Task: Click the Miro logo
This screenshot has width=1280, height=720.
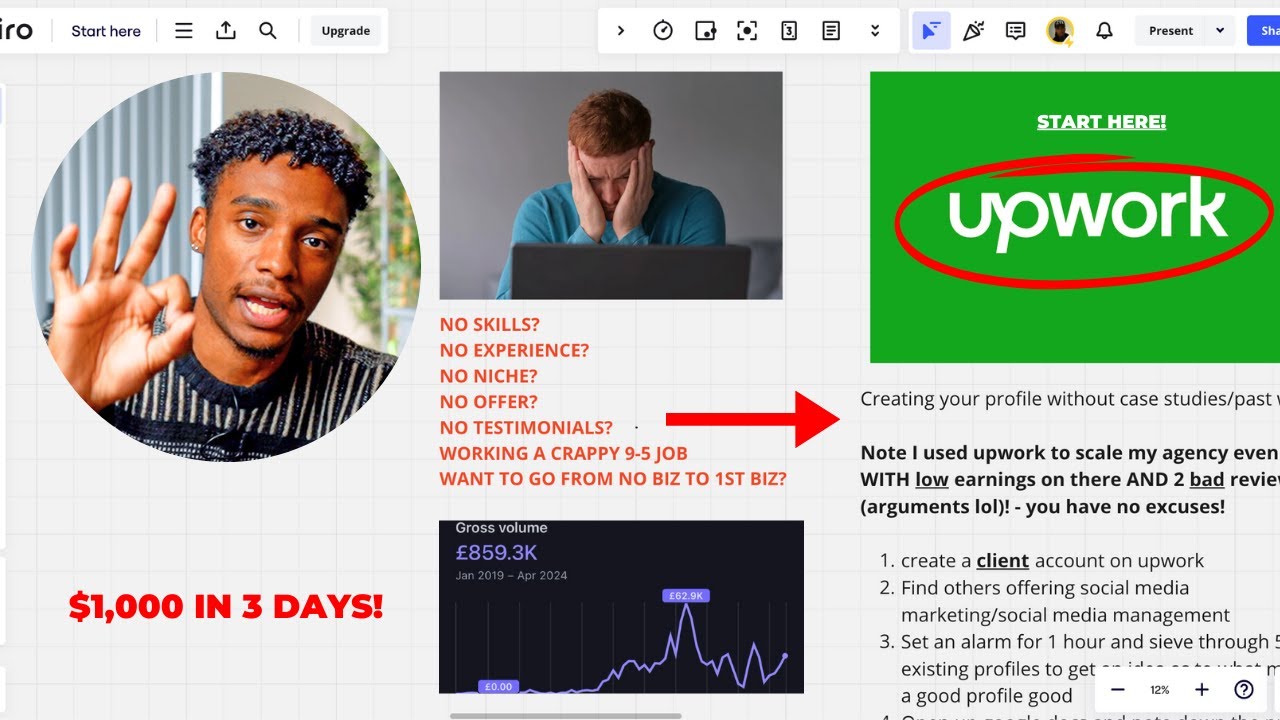Action: (15, 31)
